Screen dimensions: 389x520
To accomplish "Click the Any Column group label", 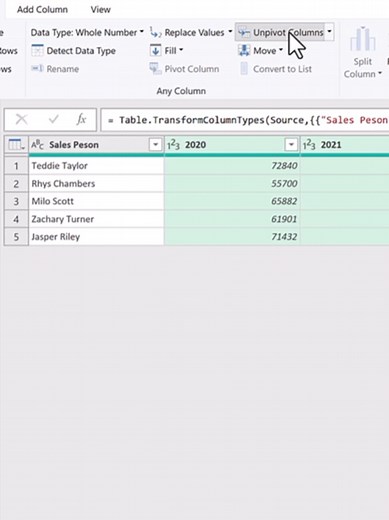I will pos(181,91).
